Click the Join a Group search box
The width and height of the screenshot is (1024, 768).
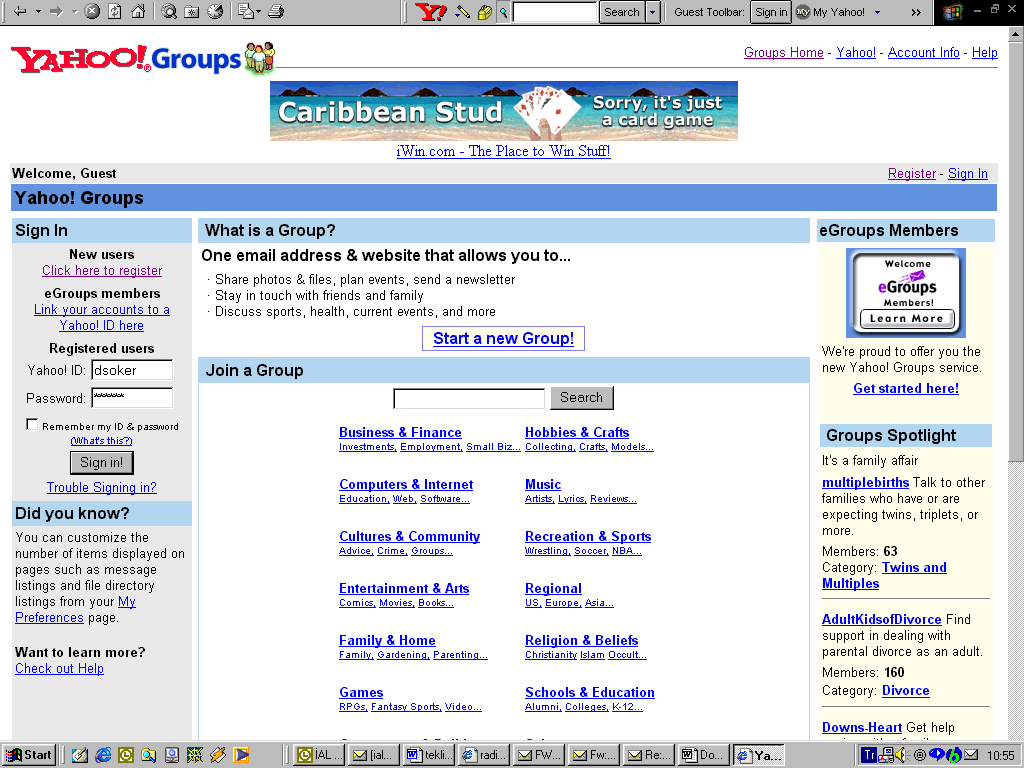[x=469, y=398]
